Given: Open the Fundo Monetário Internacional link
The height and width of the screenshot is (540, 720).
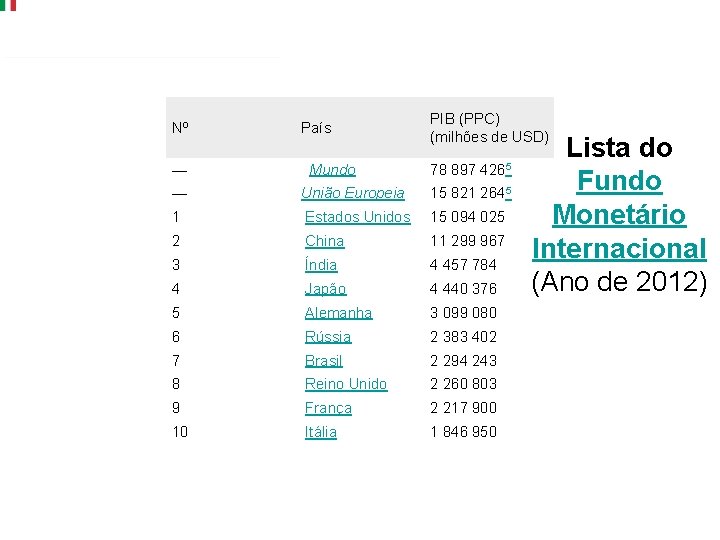Looking at the screenshot, I should 619,215.
